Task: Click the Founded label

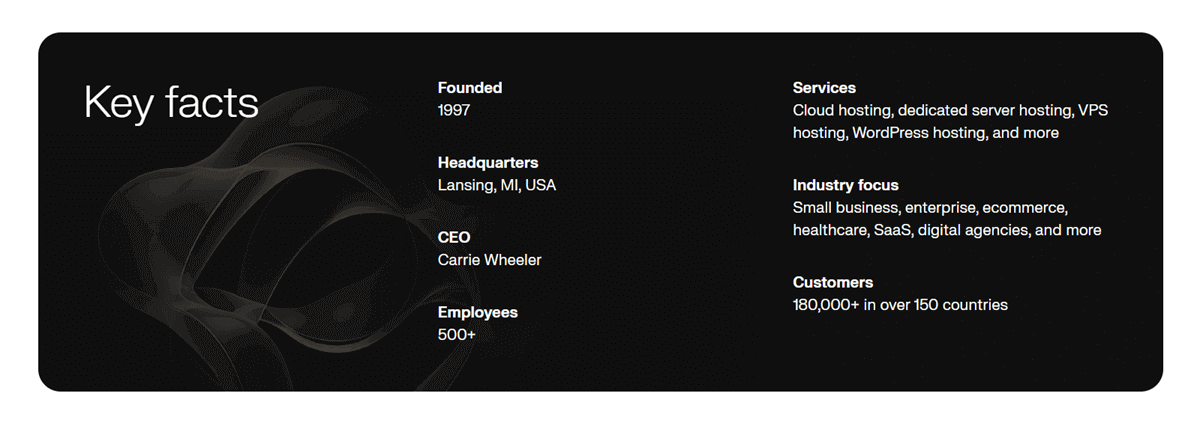Action: [470, 88]
